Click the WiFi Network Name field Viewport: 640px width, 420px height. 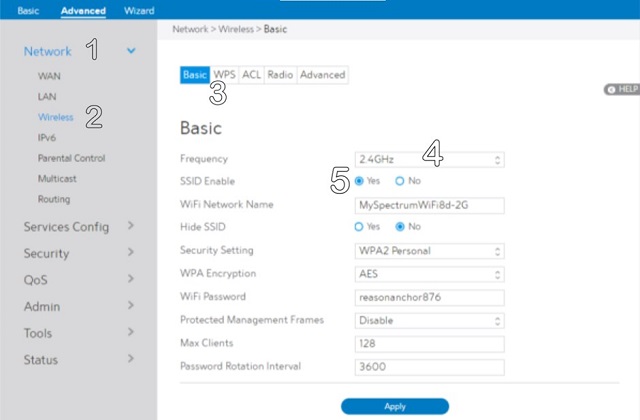click(429, 205)
